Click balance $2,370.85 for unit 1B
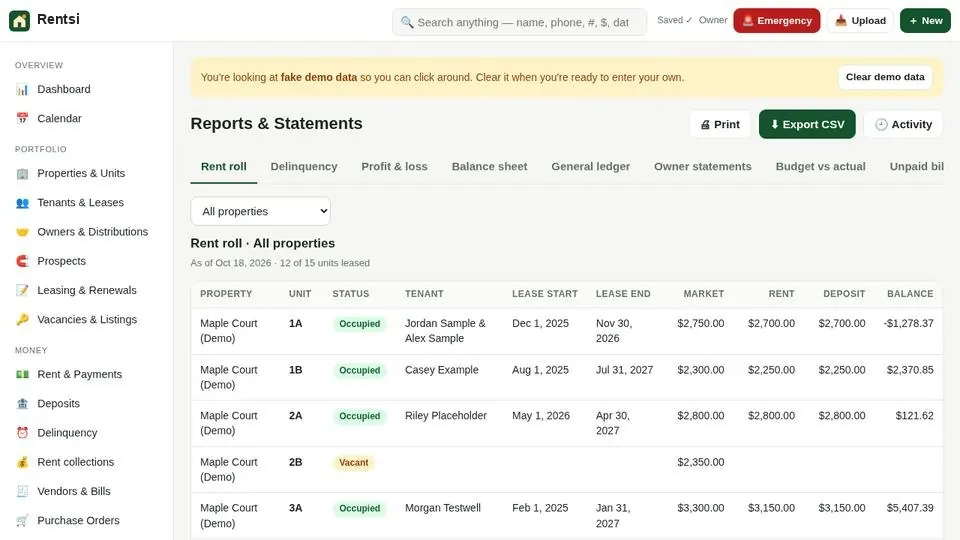 [910, 370]
